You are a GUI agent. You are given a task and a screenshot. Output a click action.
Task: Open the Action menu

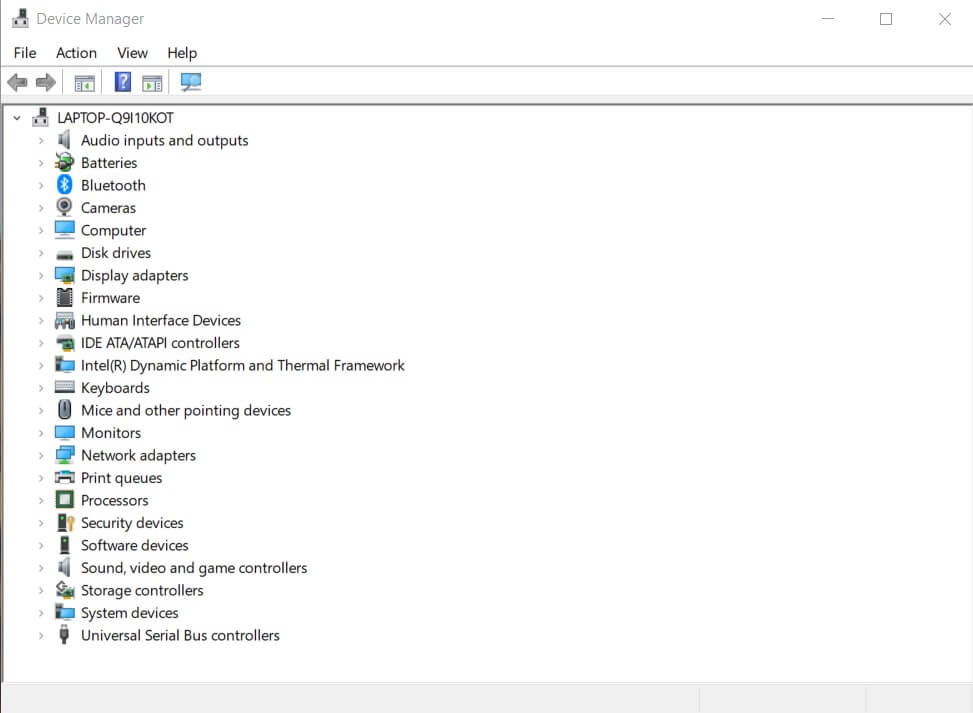point(76,53)
